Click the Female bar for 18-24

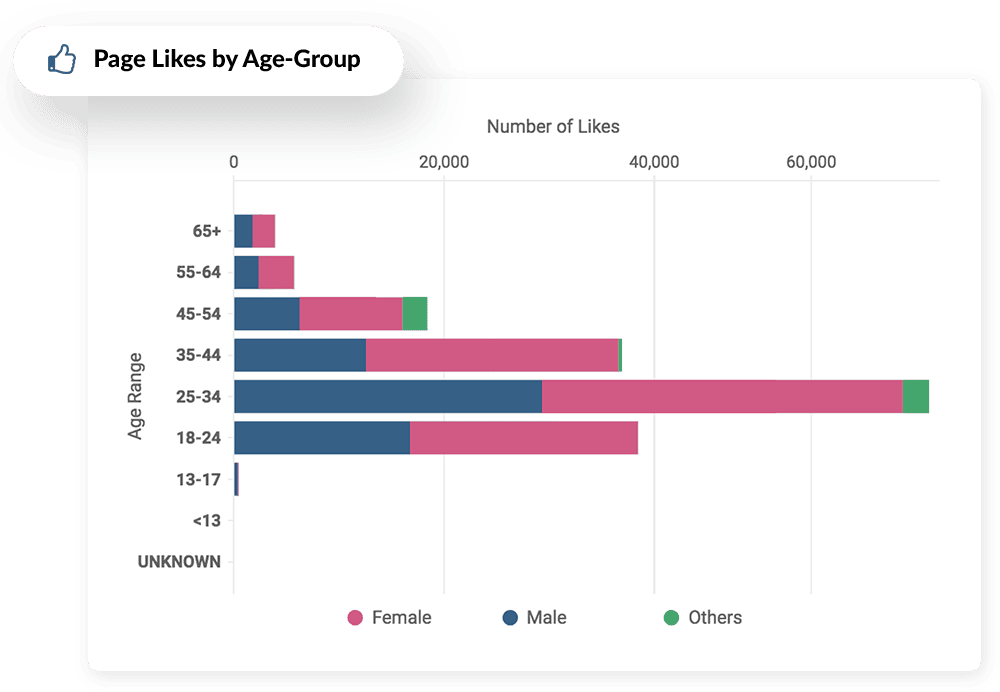tap(524, 438)
